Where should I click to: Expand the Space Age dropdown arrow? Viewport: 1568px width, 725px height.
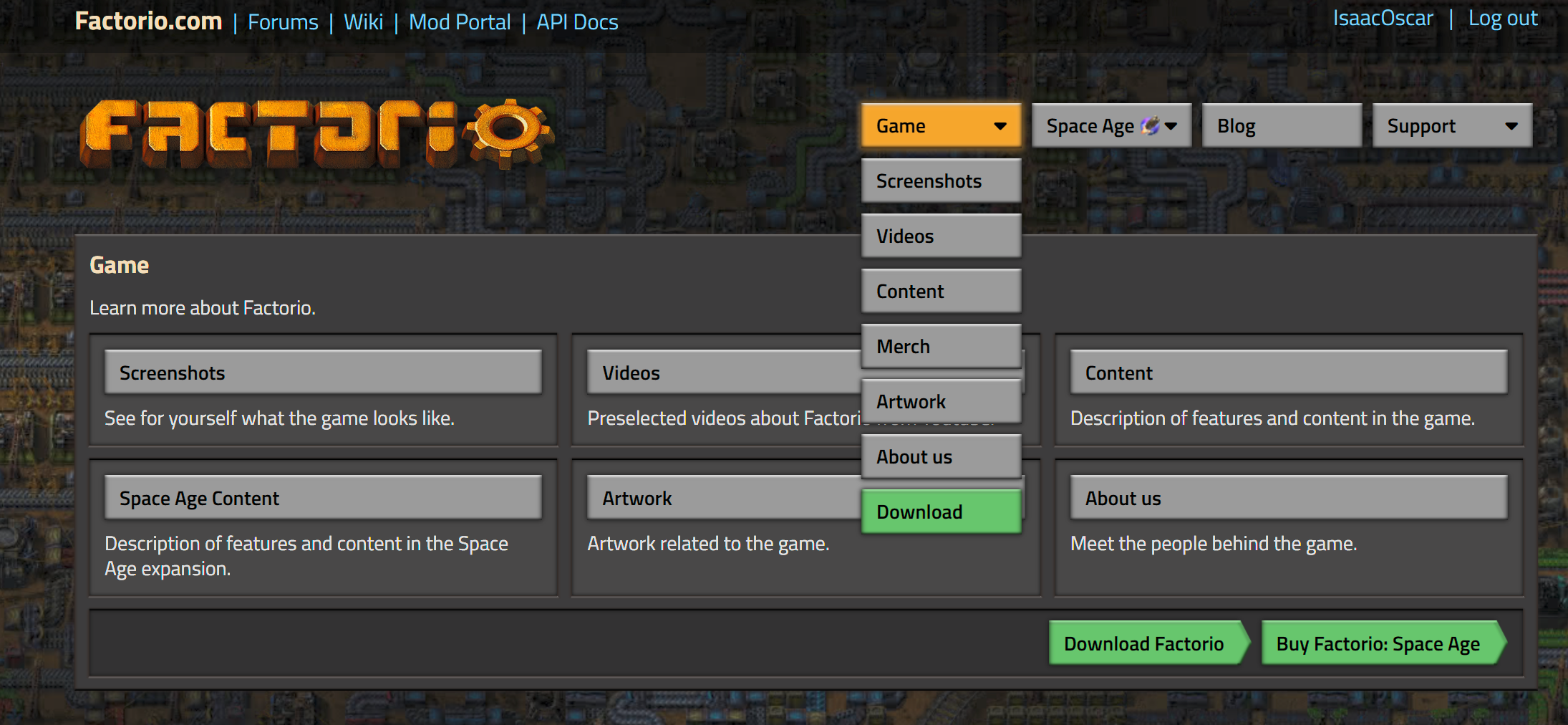(x=1171, y=126)
